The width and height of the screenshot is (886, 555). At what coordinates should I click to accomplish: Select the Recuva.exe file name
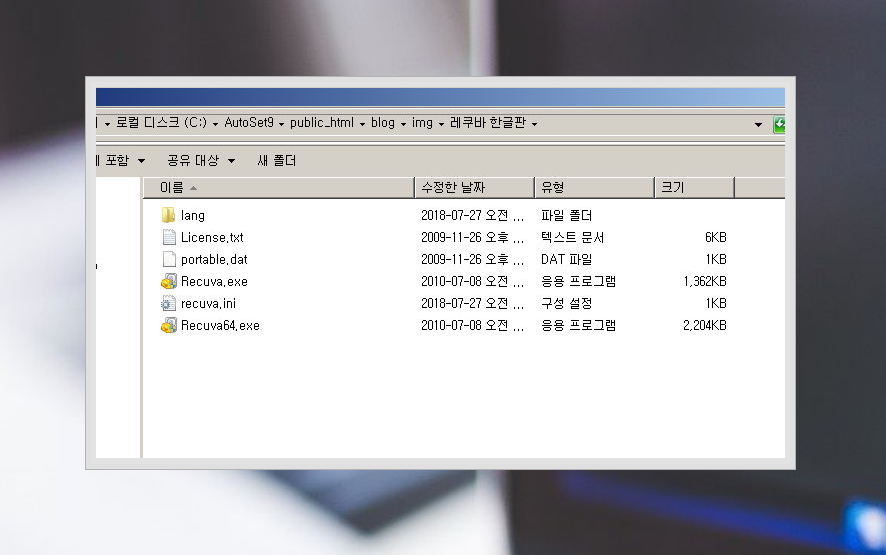214,281
